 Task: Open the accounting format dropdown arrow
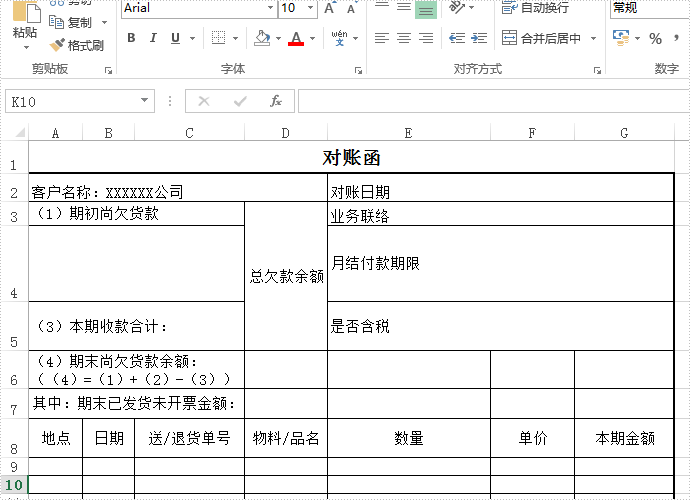[x=637, y=38]
